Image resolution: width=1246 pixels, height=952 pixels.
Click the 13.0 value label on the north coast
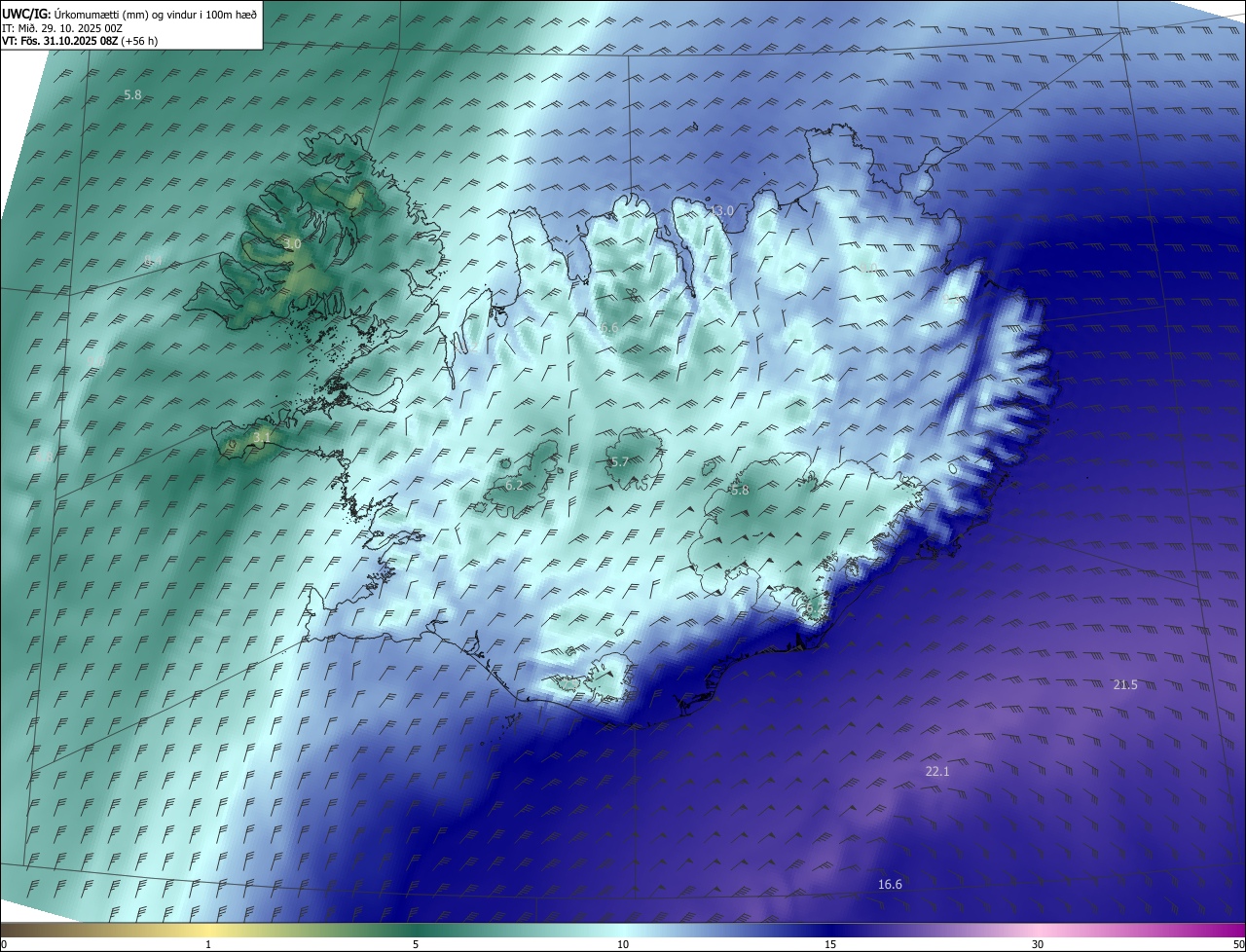721,211
